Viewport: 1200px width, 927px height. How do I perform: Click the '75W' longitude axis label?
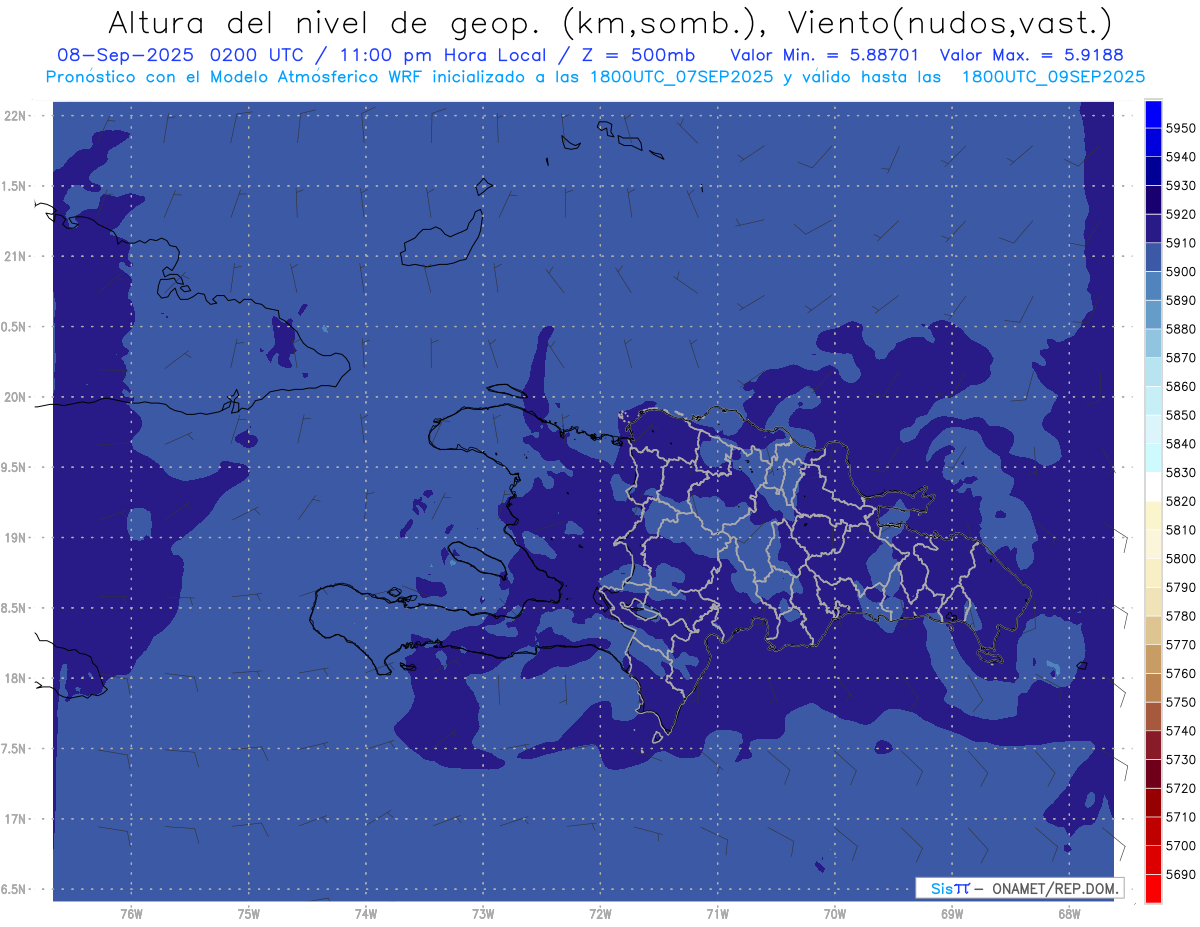[248, 914]
